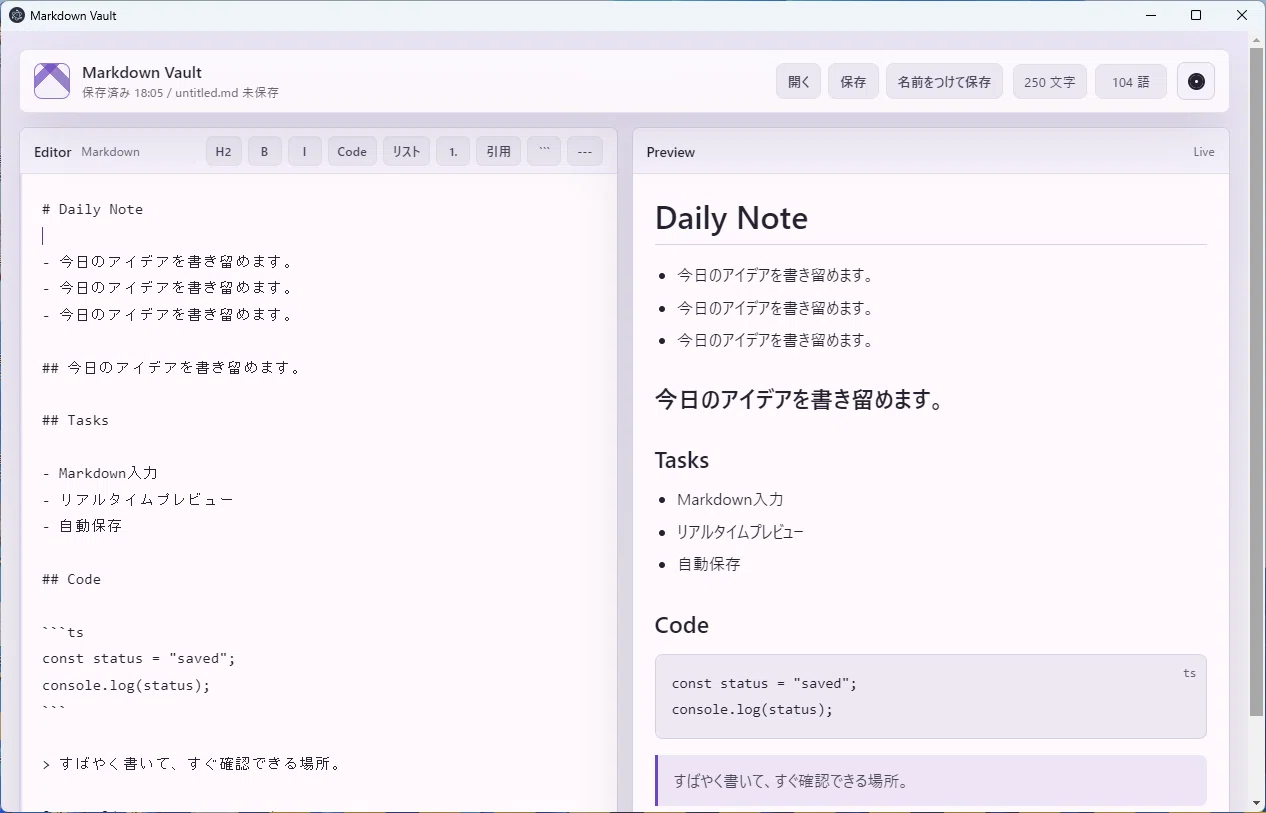
Task: Click the Code heading in preview
Action: click(682, 625)
